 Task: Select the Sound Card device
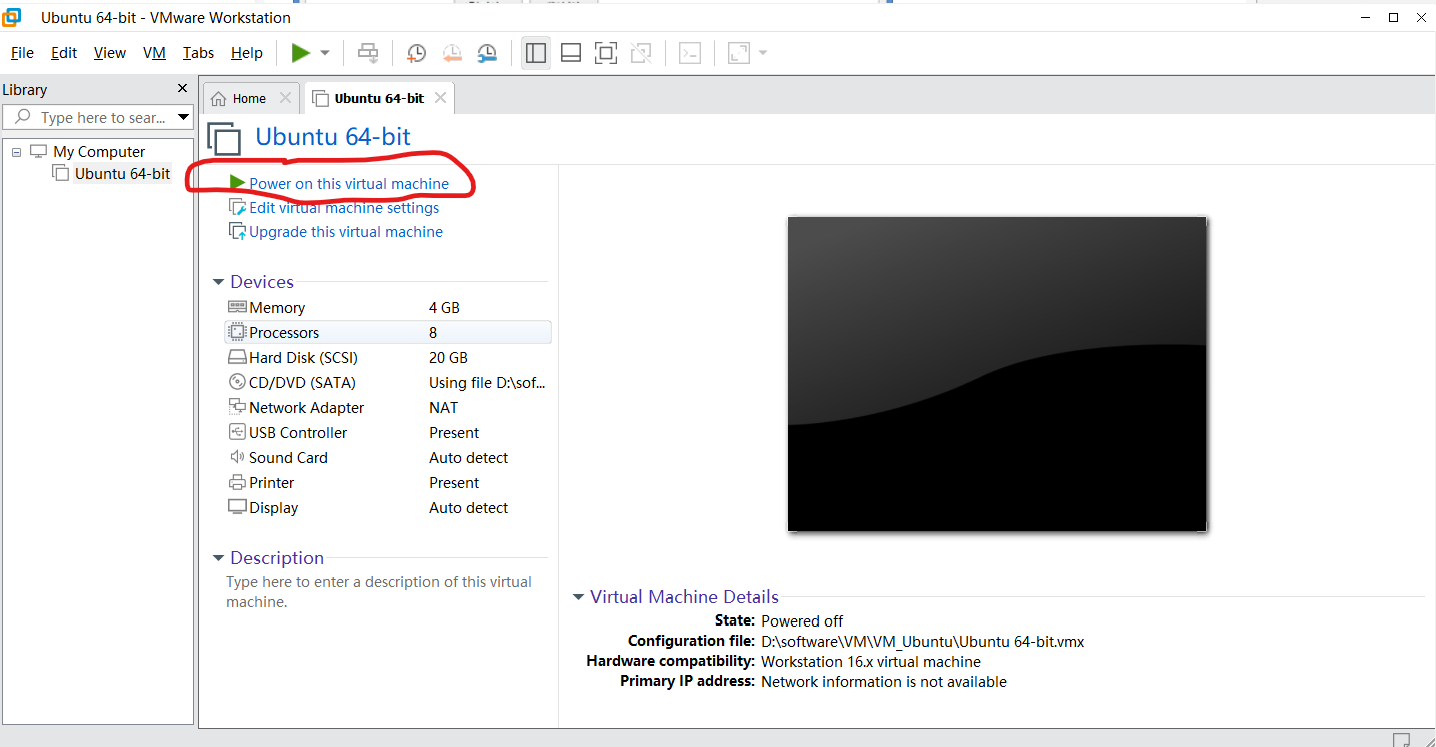[x=388, y=458]
